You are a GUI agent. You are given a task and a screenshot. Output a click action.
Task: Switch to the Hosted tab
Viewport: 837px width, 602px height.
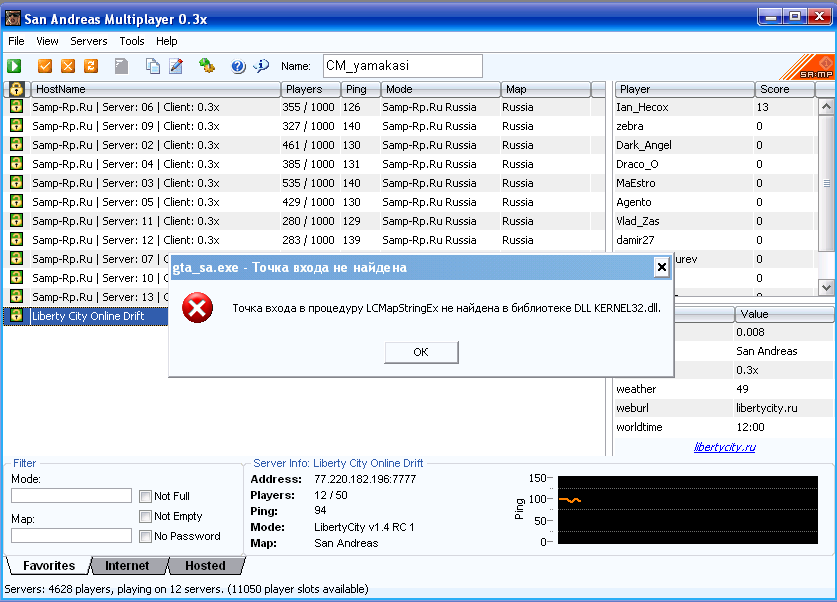(x=205, y=565)
